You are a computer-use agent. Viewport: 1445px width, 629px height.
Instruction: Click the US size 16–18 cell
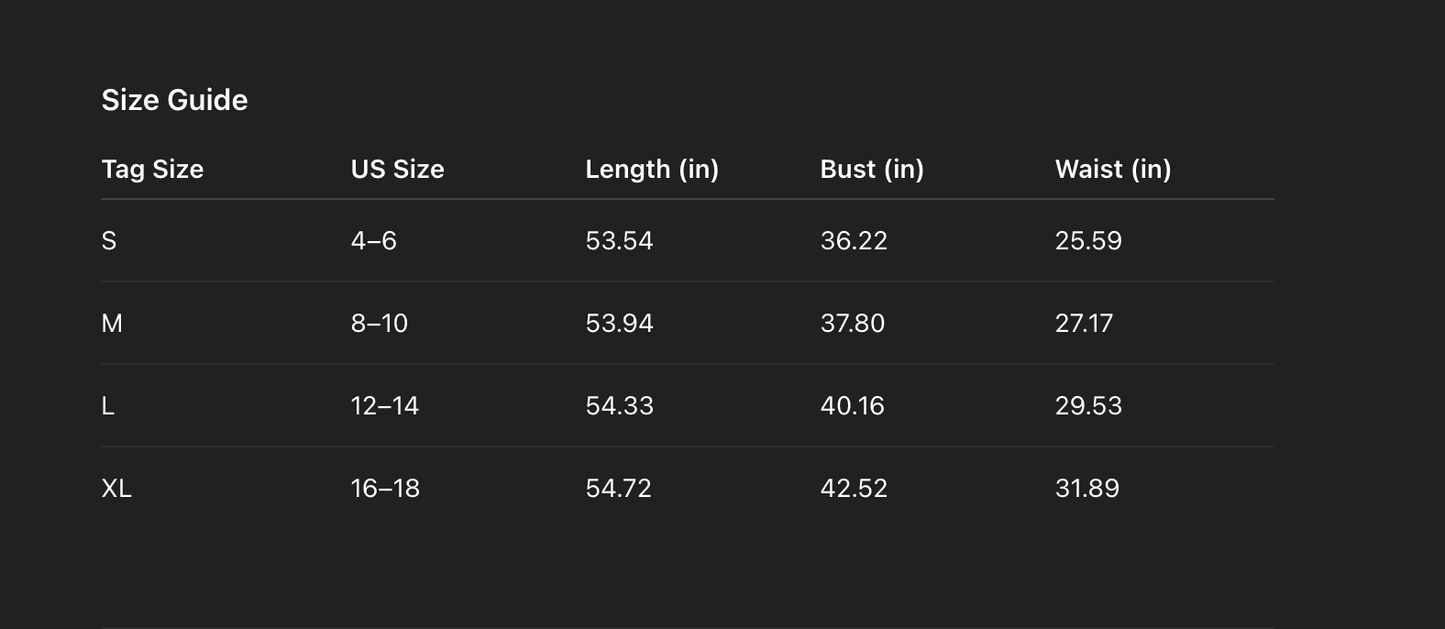pos(385,488)
